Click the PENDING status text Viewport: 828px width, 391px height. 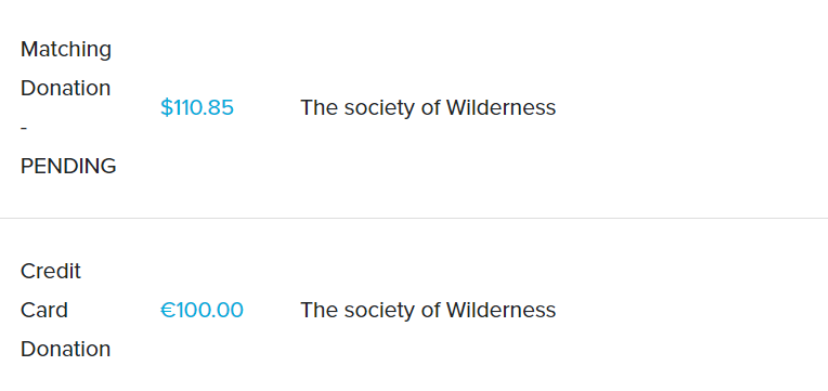pos(68,166)
